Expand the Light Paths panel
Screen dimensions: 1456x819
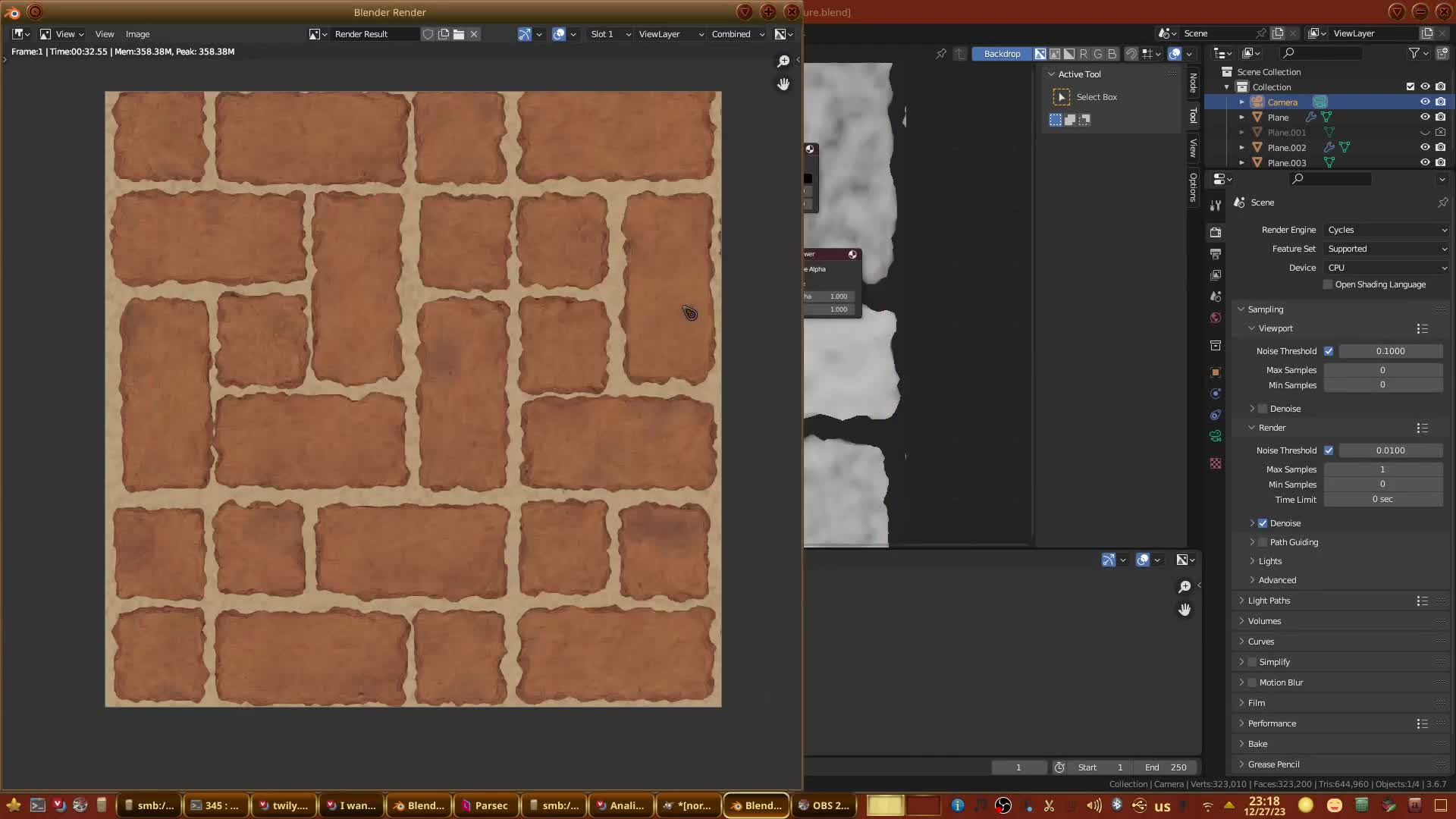point(1269,601)
